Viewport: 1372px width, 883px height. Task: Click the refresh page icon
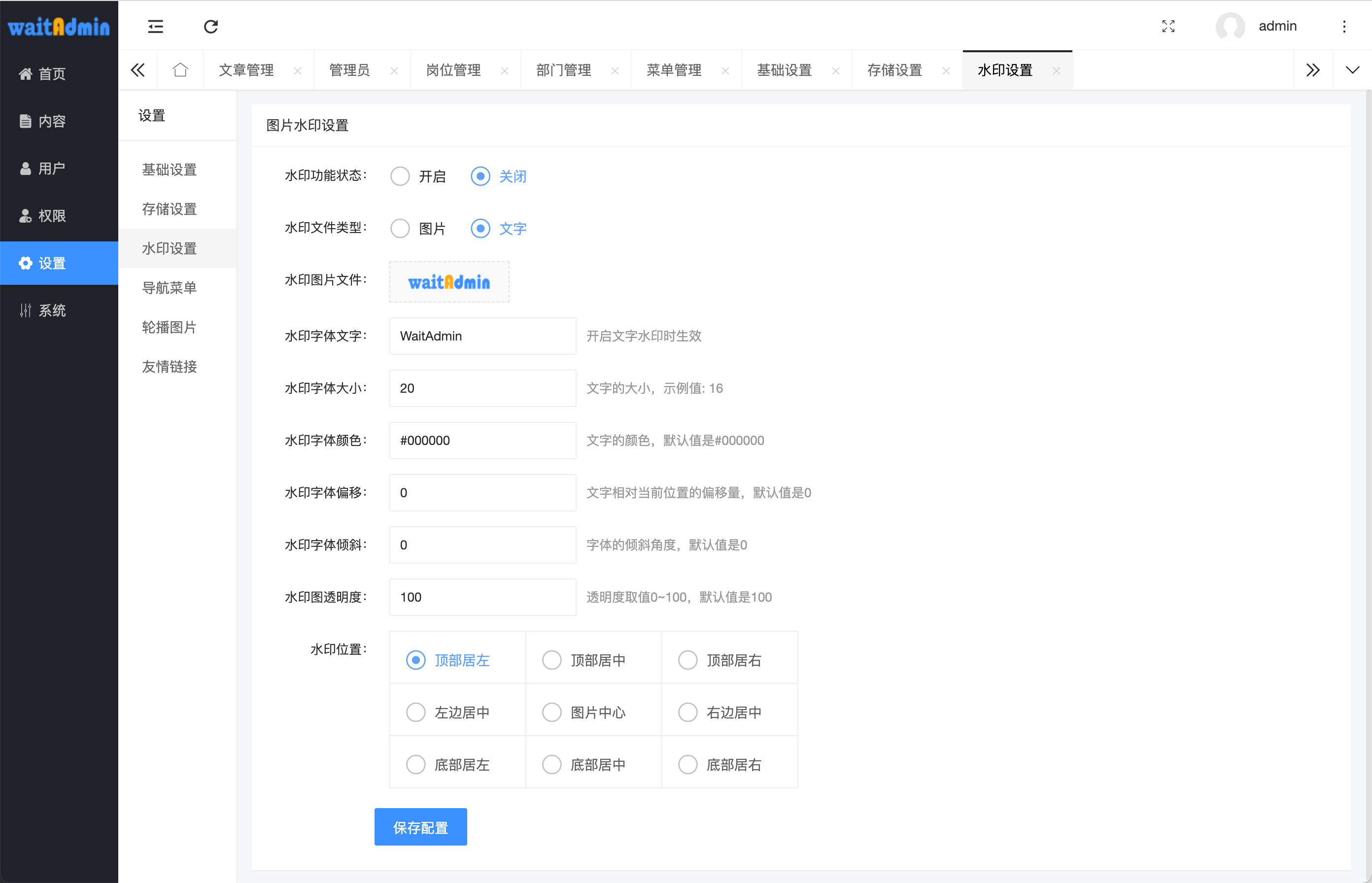(210, 27)
